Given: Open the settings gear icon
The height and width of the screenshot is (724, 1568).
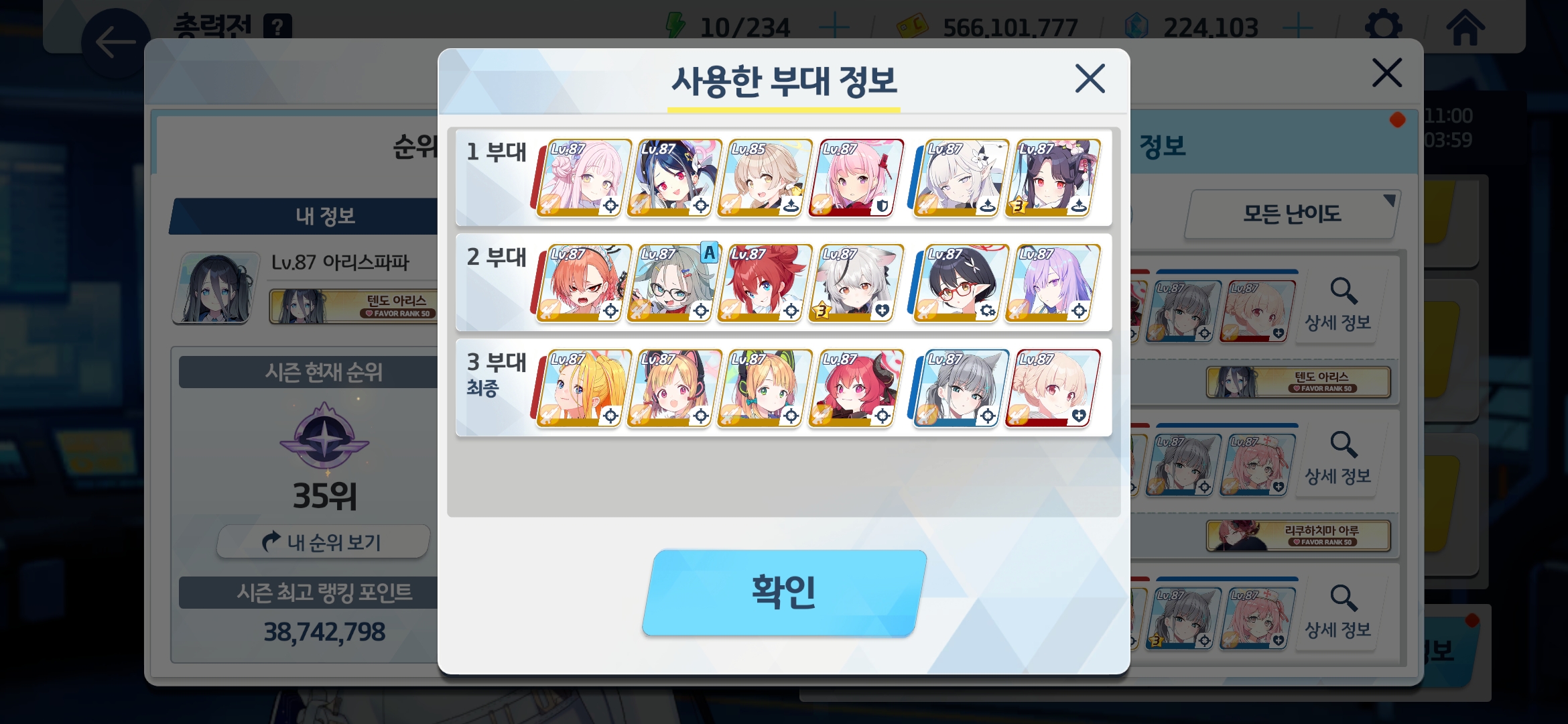Looking at the screenshot, I should 1383,27.
